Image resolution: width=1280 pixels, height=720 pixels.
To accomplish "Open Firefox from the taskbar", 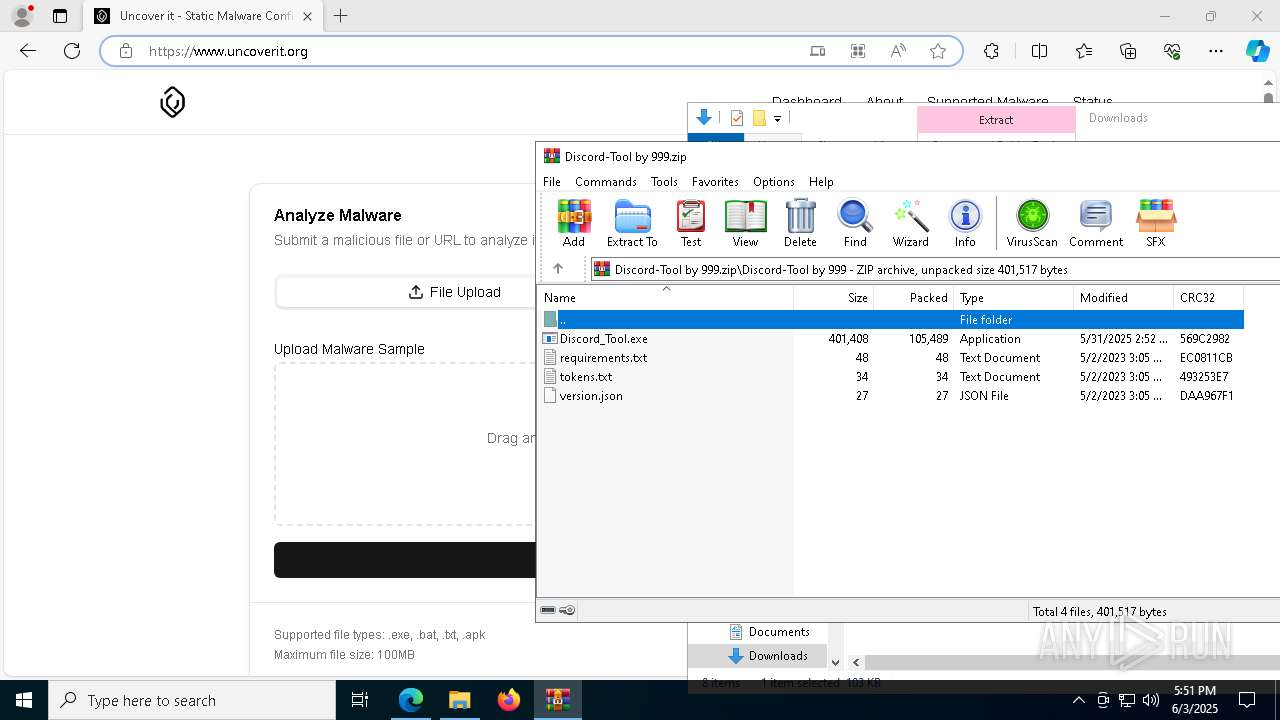I will (509, 700).
